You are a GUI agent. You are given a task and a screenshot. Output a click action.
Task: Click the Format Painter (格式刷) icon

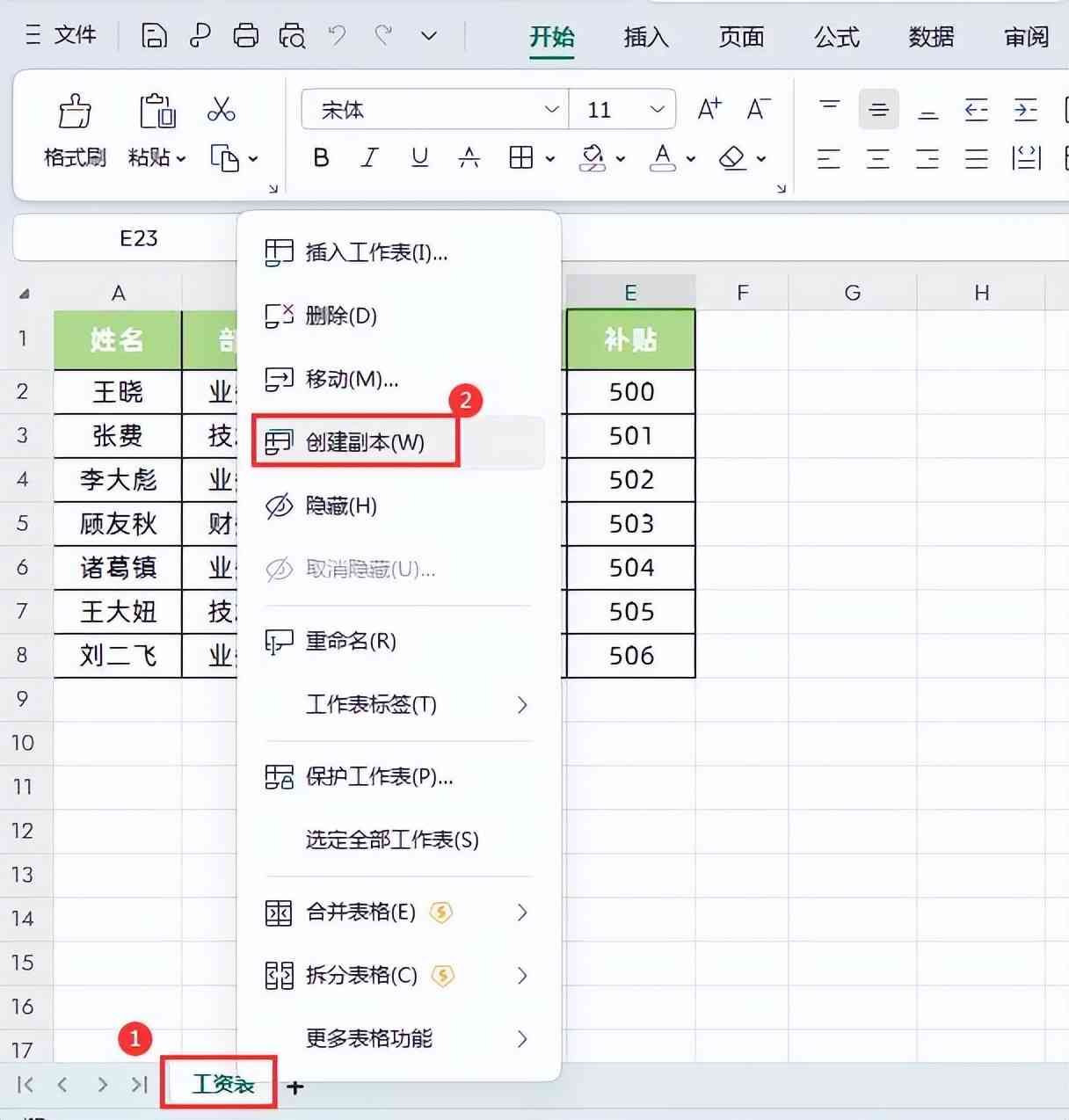tap(75, 113)
